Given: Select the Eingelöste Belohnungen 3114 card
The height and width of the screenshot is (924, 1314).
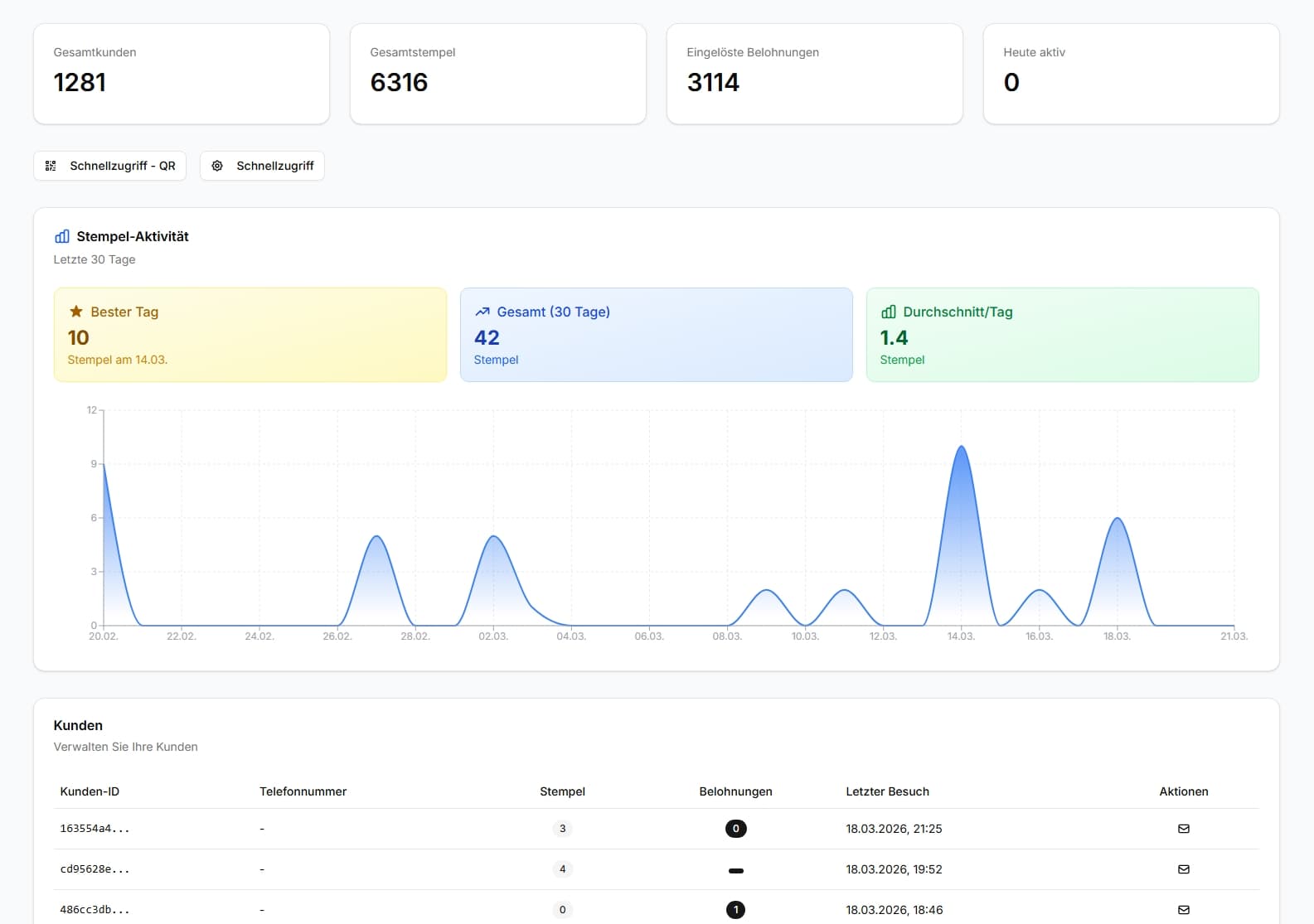Looking at the screenshot, I should [815, 74].
